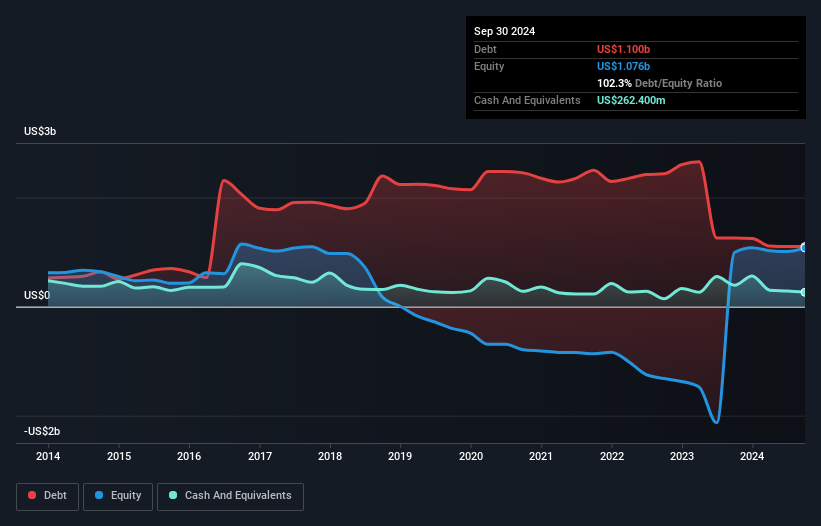Click the US$1.100b debt value
Viewport: 821px width, 526px height.
[623, 49]
